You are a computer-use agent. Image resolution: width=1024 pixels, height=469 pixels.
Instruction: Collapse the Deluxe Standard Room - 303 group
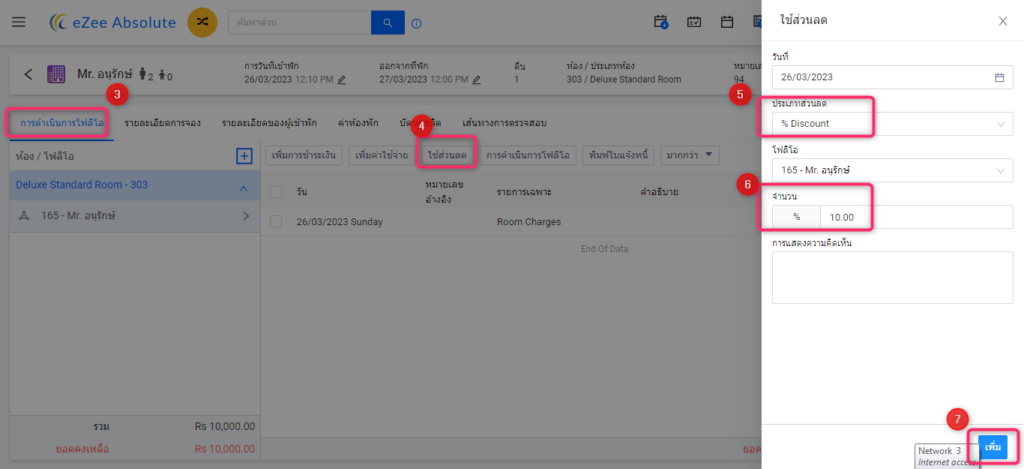tap(244, 188)
